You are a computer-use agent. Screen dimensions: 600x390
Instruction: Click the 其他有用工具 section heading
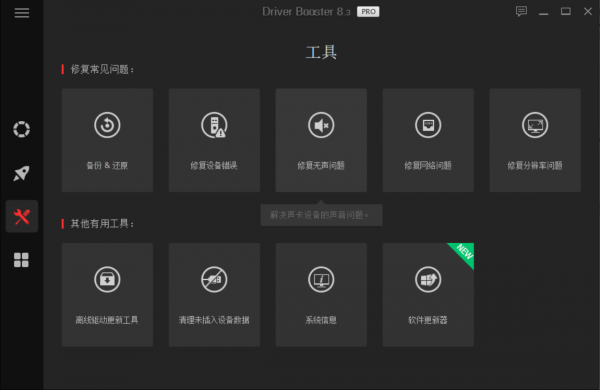coord(102,224)
